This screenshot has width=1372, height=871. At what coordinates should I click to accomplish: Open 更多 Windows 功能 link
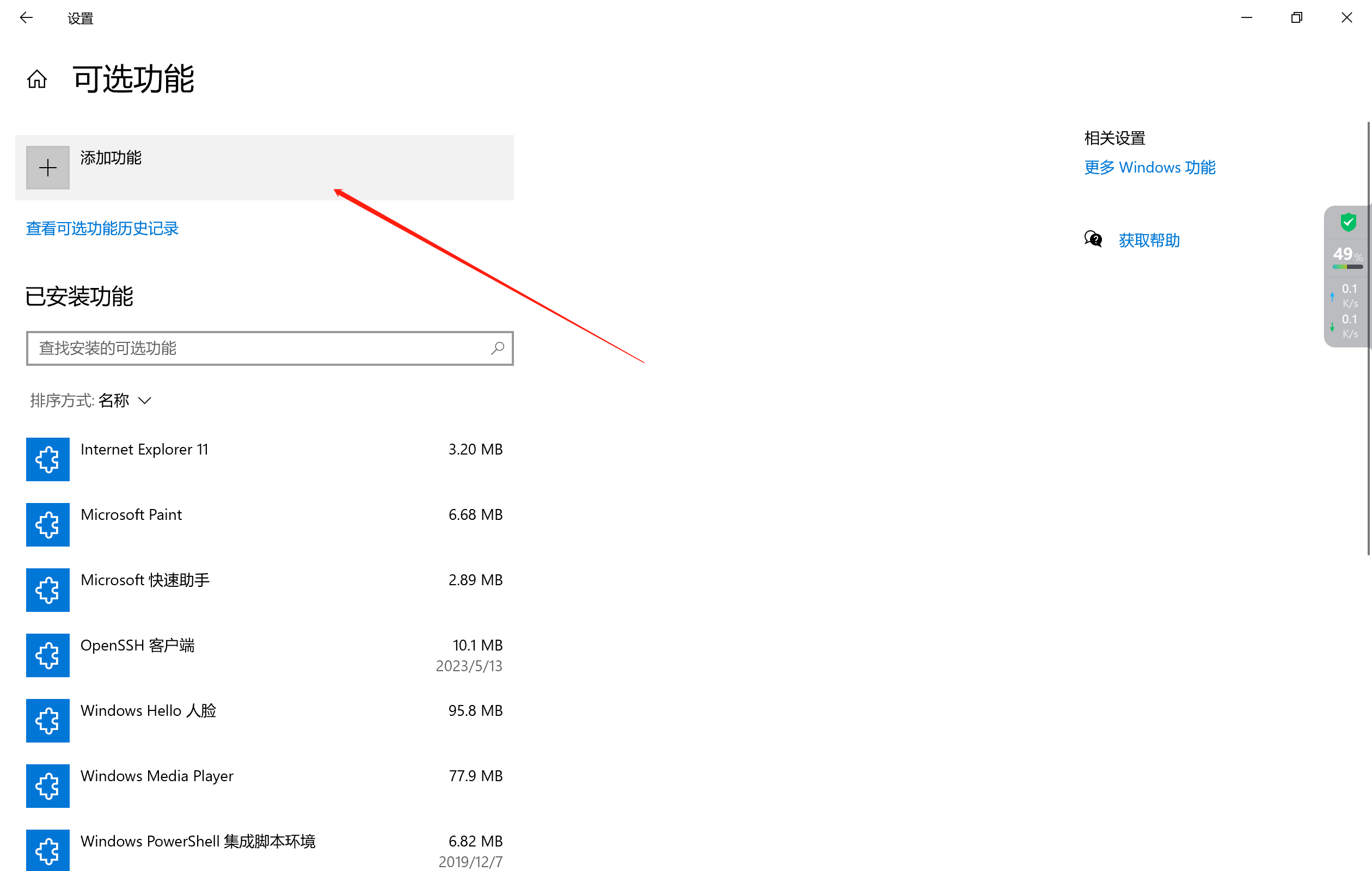point(1150,168)
